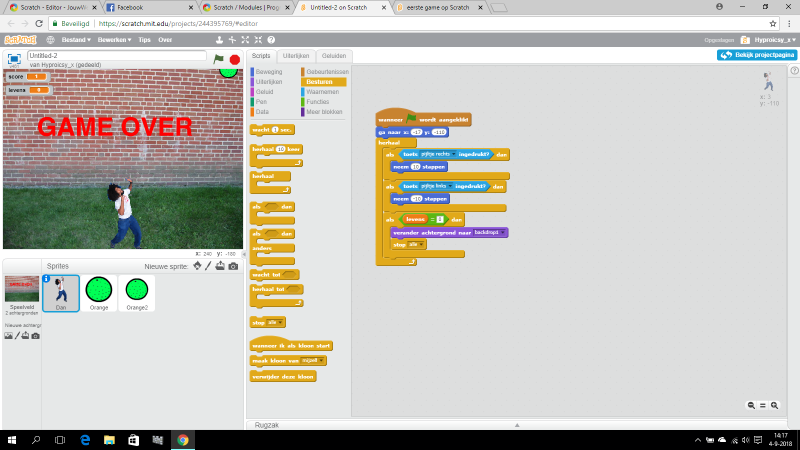Switch the stage to full screen mode
This screenshot has width=800, height=450.
click(14, 59)
